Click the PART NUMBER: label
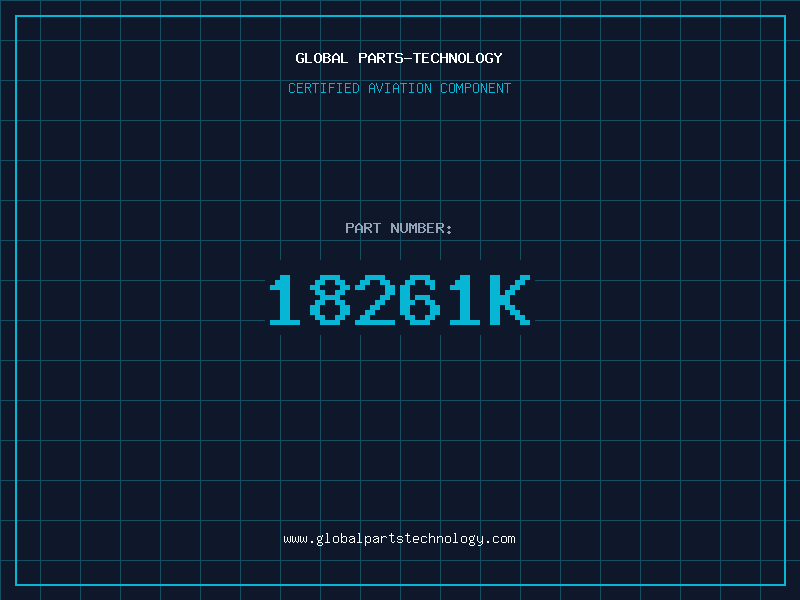Image resolution: width=800 pixels, height=600 pixels. pyautogui.click(x=398, y=228)
